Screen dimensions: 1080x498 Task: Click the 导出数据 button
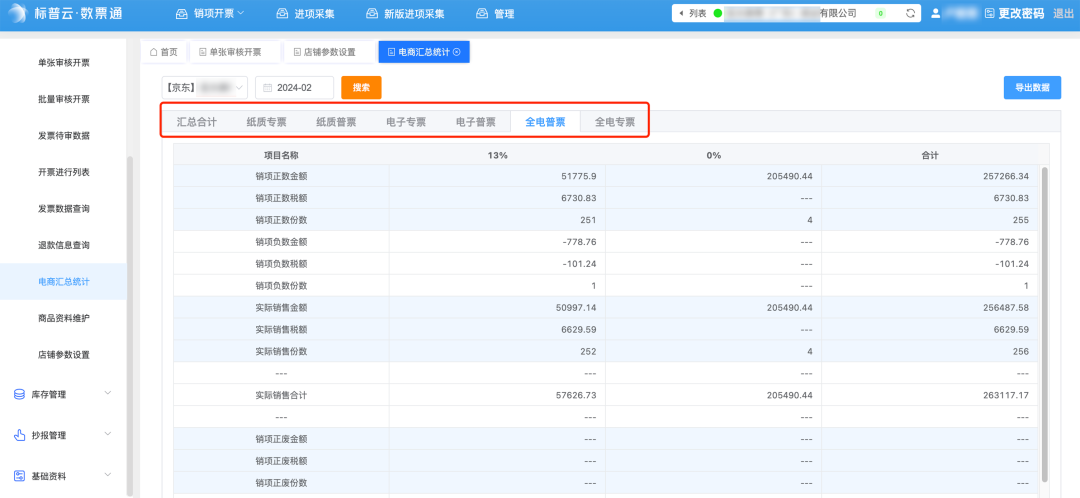pyautogui.click(x=1032, y=87)
